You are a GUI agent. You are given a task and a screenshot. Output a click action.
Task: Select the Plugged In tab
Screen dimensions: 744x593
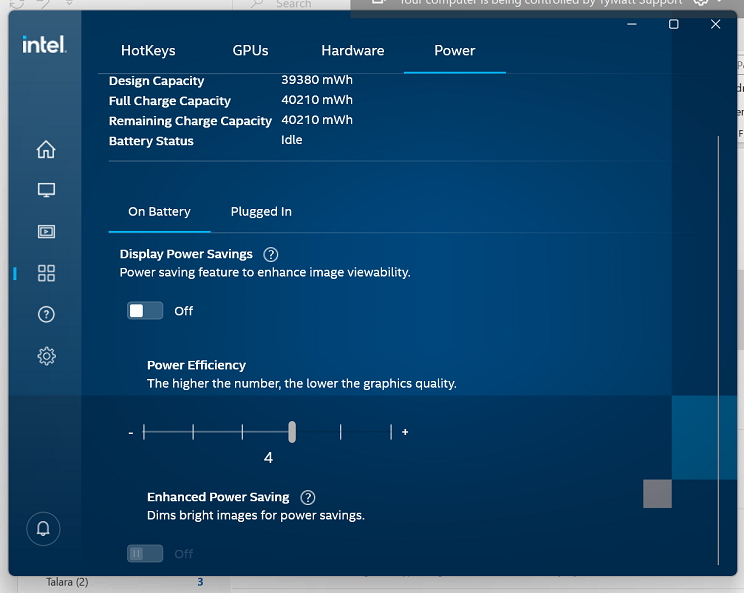261,212
